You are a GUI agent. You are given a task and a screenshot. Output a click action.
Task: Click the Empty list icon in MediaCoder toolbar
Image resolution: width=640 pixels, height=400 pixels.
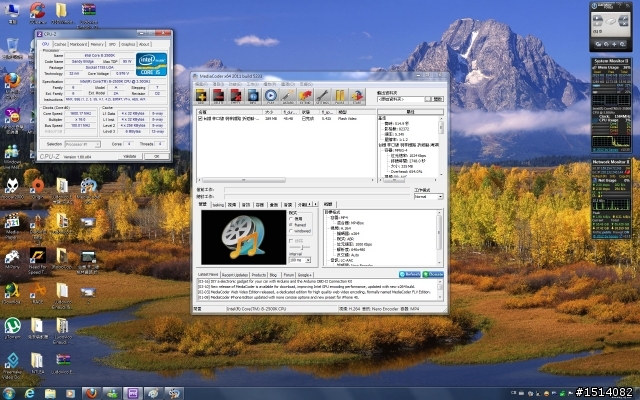(236, 96)
